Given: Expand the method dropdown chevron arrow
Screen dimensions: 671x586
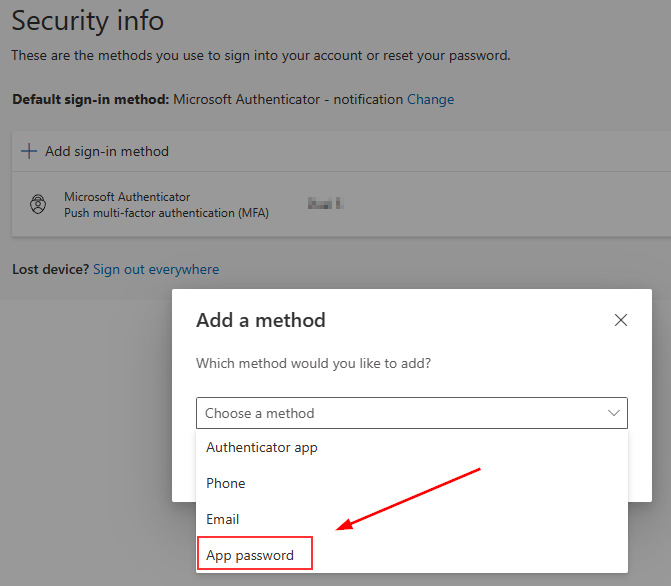Looking at the screenshot, I should pos(614,413).
